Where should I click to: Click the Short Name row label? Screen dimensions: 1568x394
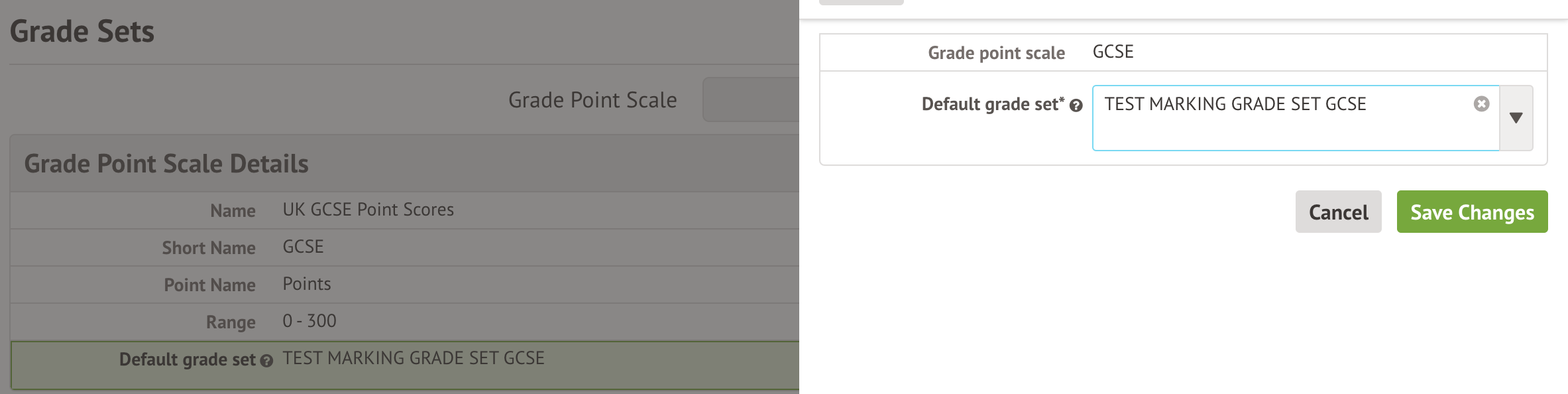pos(209,248)
